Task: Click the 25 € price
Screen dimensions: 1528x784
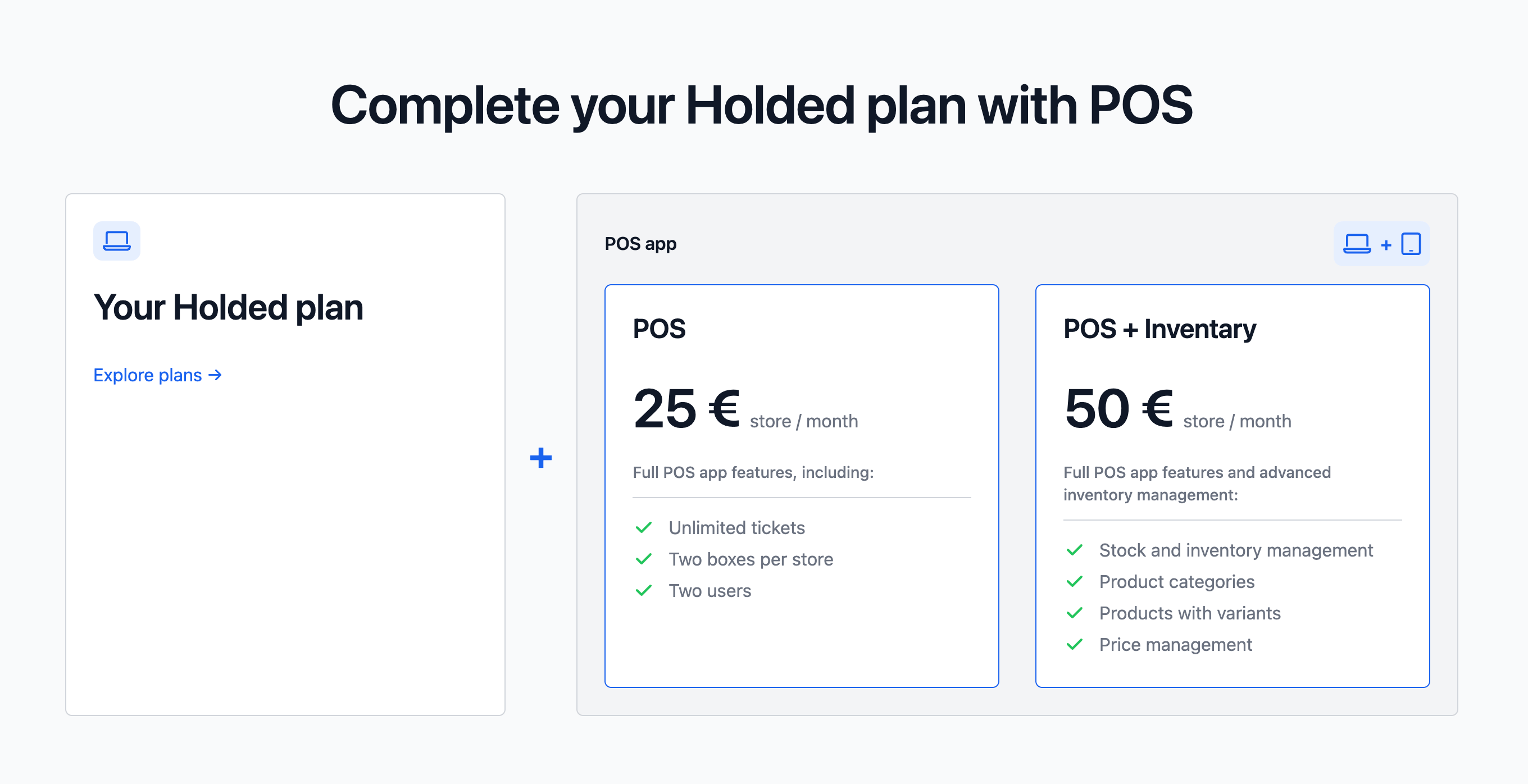Action: click(x=686, y=409)
